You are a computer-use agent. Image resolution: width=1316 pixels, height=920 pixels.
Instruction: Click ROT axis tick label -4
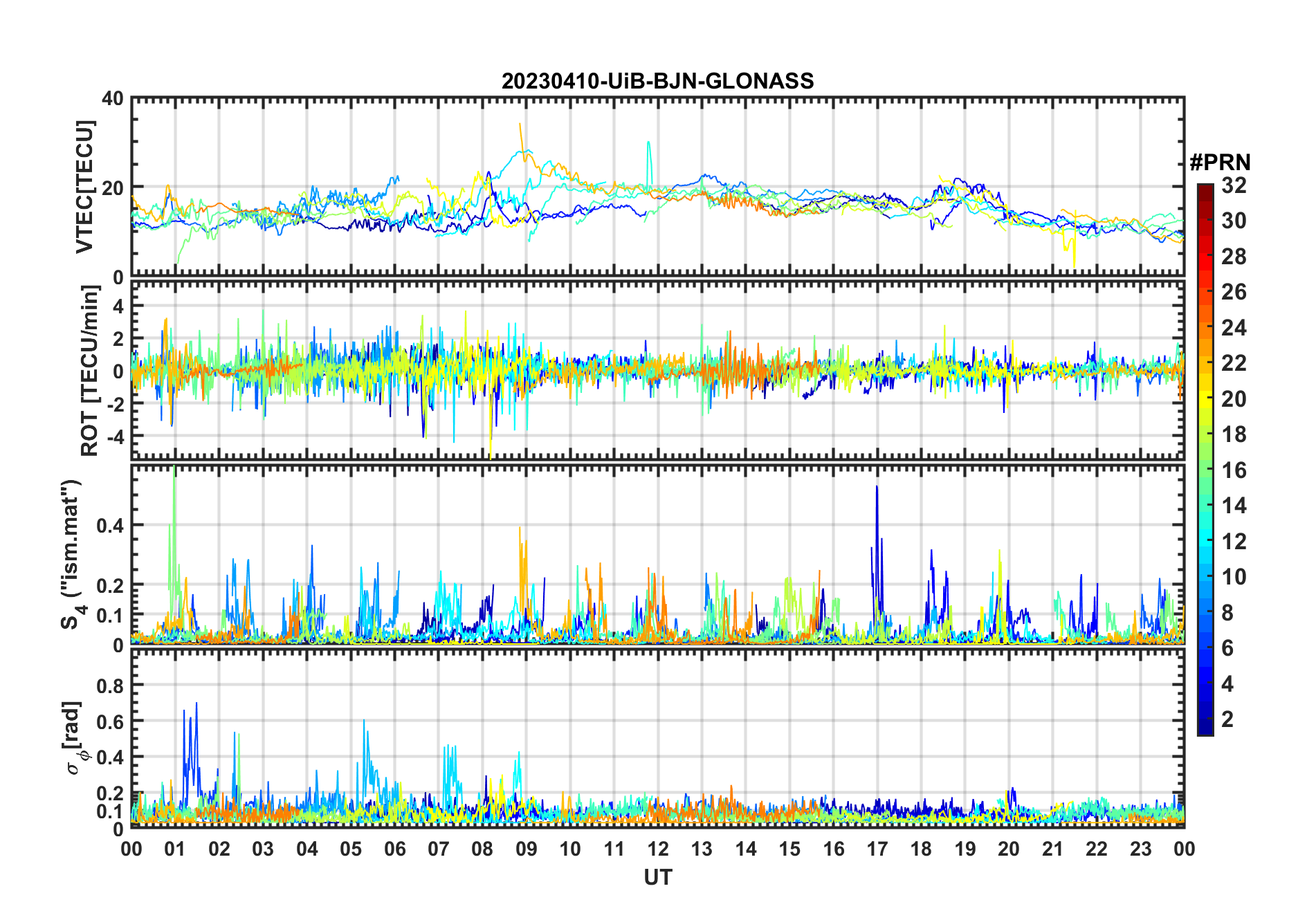(114, 437)
